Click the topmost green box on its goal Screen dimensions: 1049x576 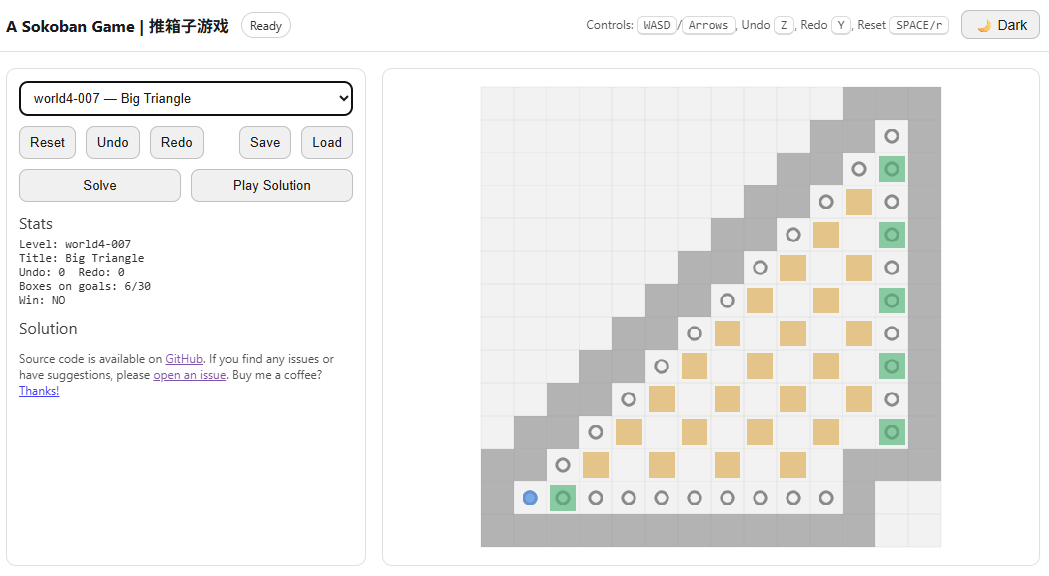pyautogui.click(x=891, y=169)
